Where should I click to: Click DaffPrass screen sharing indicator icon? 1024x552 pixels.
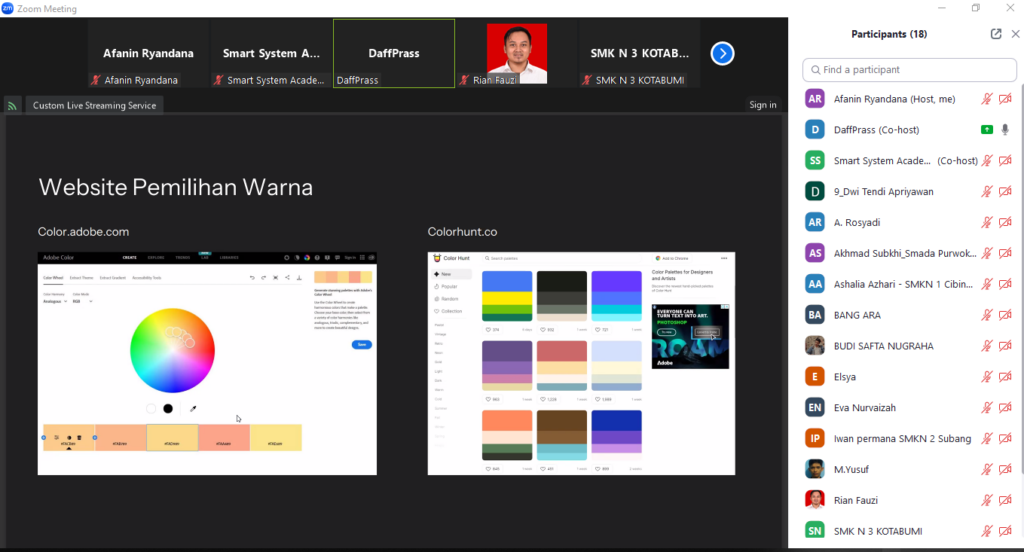tap(987, 130)
